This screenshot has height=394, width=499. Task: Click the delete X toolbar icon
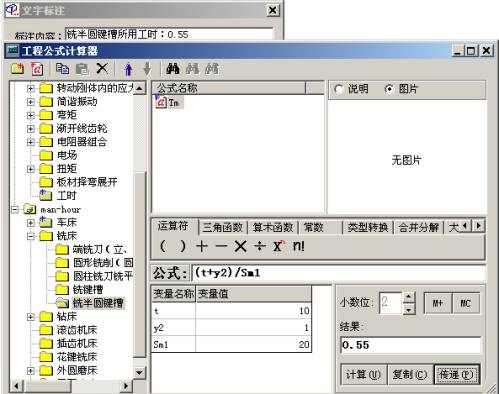[102, 68]
